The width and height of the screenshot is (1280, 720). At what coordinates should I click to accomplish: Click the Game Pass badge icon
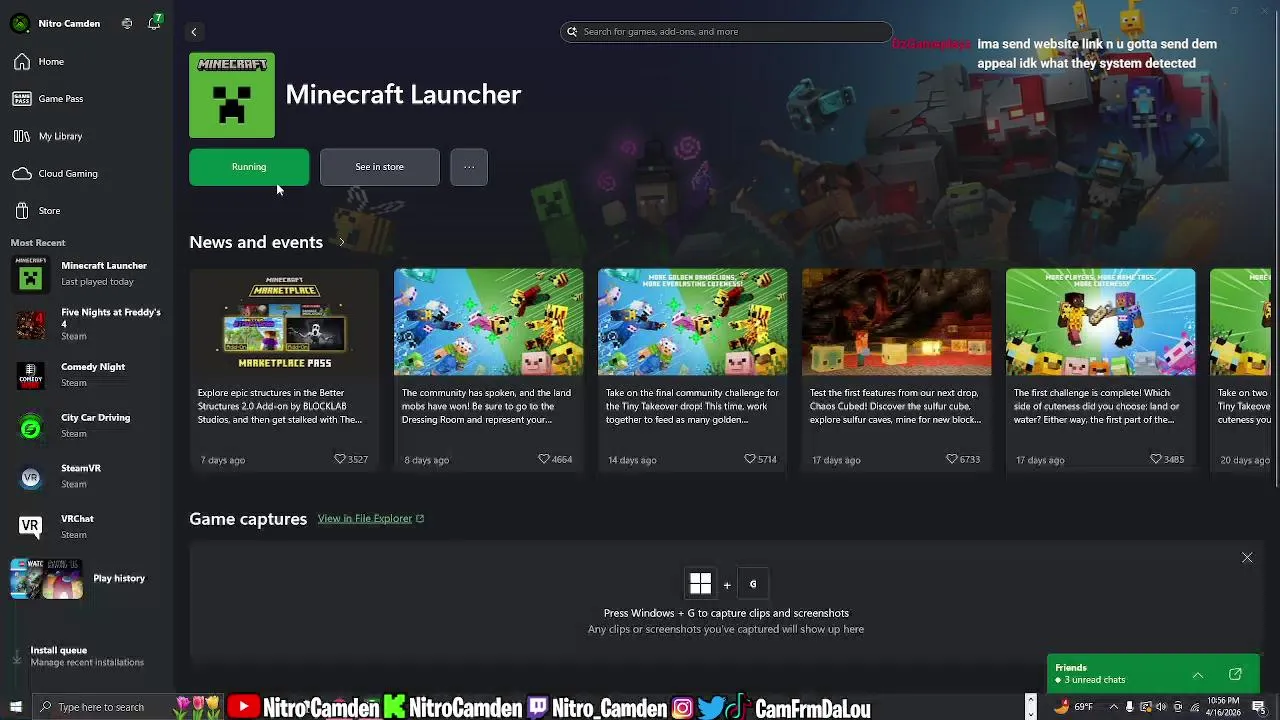click(x=22, y=99)
